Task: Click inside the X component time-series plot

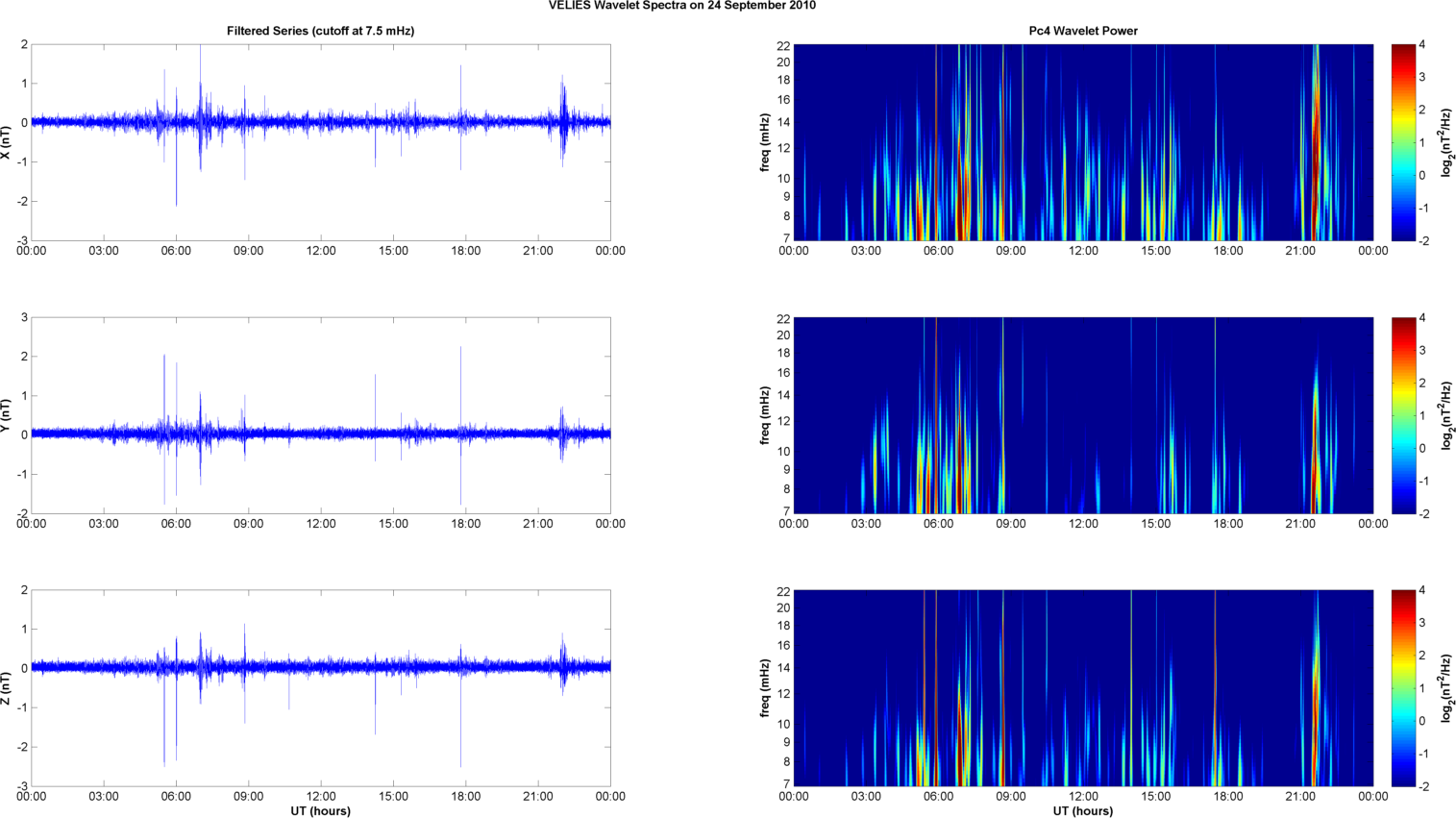Action: [320, 173]
